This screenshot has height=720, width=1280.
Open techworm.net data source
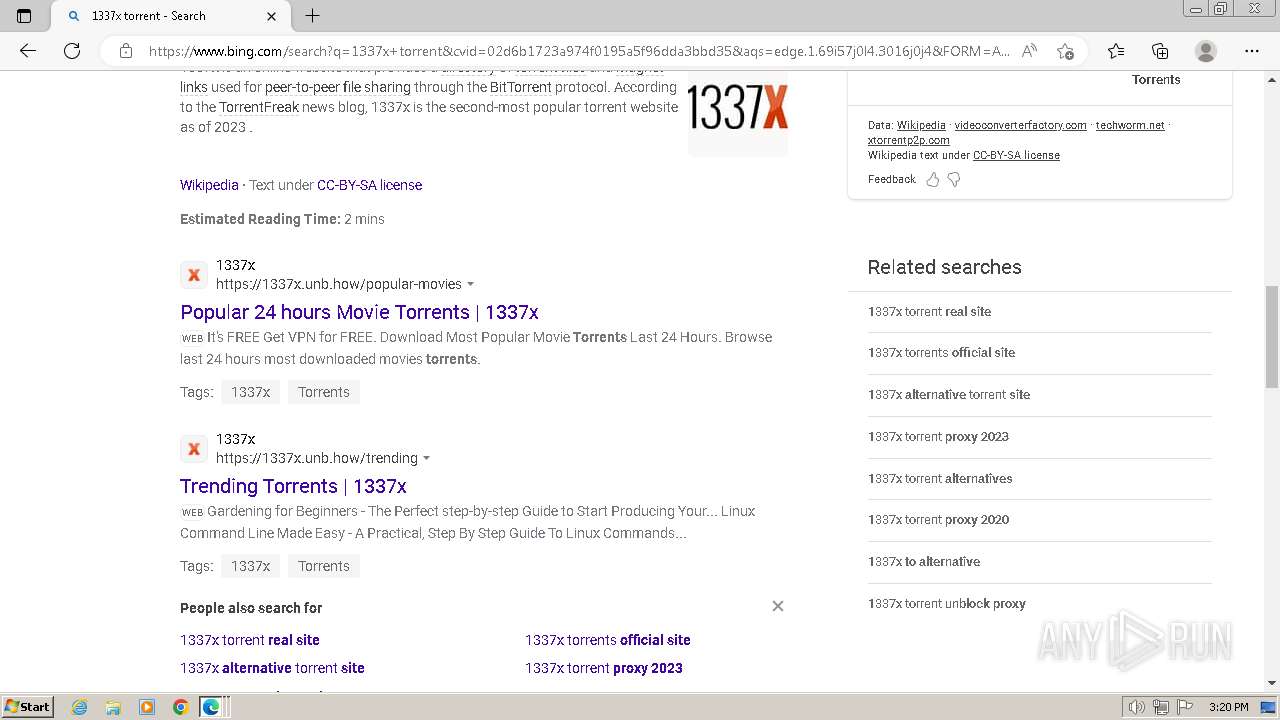coord(1130,126)
